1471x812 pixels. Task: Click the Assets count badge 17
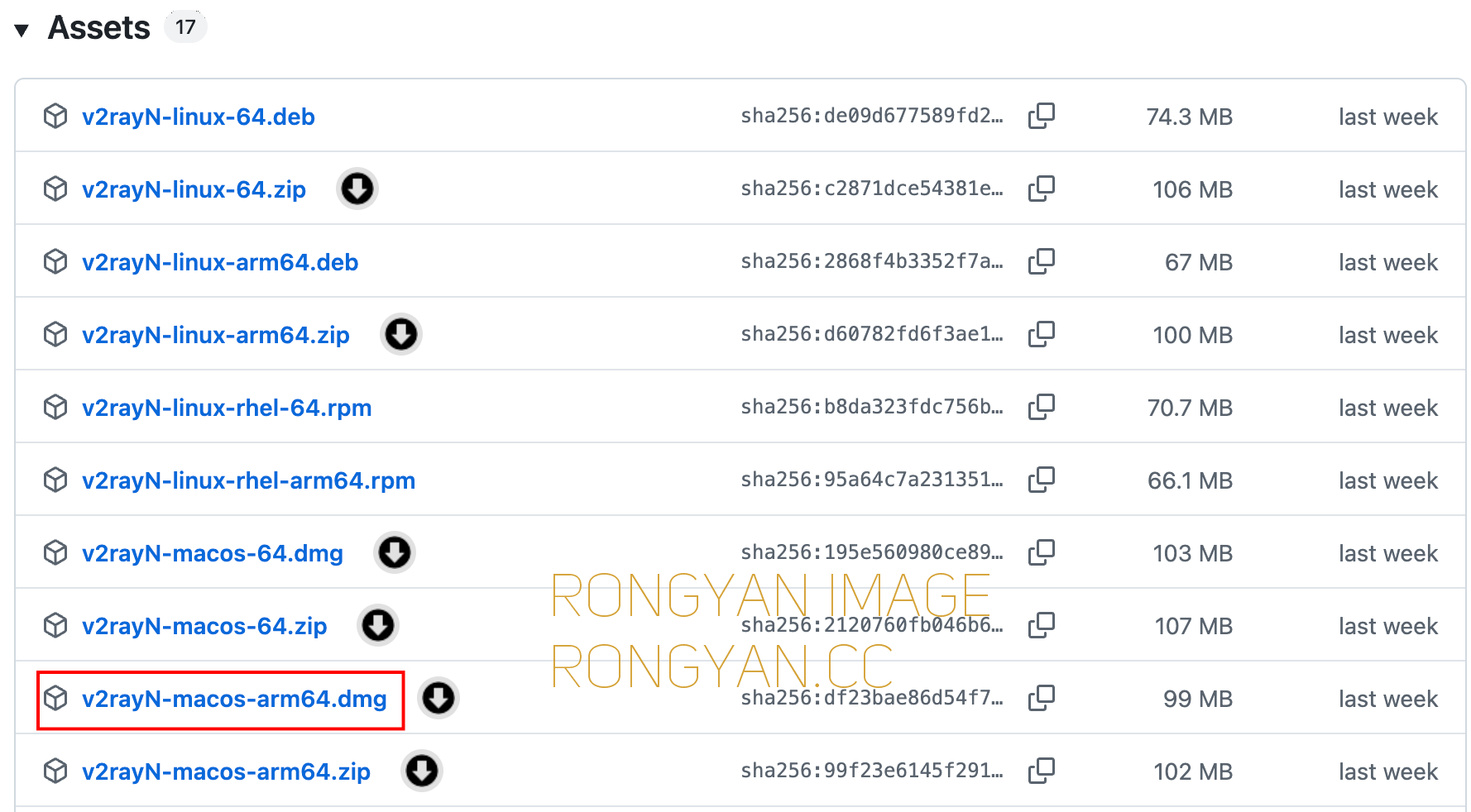(x=185, y=27)
